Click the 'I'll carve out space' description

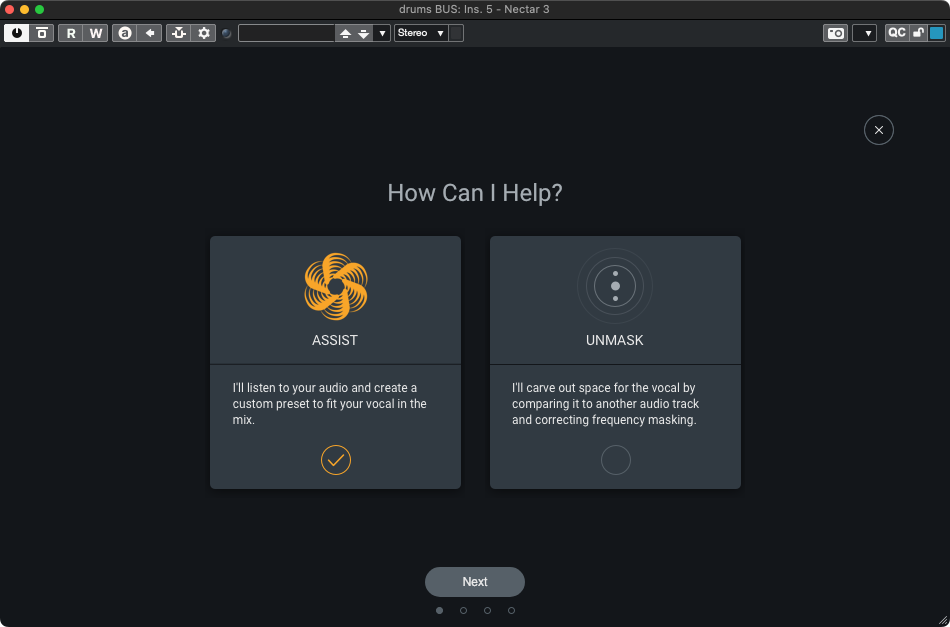606,403
